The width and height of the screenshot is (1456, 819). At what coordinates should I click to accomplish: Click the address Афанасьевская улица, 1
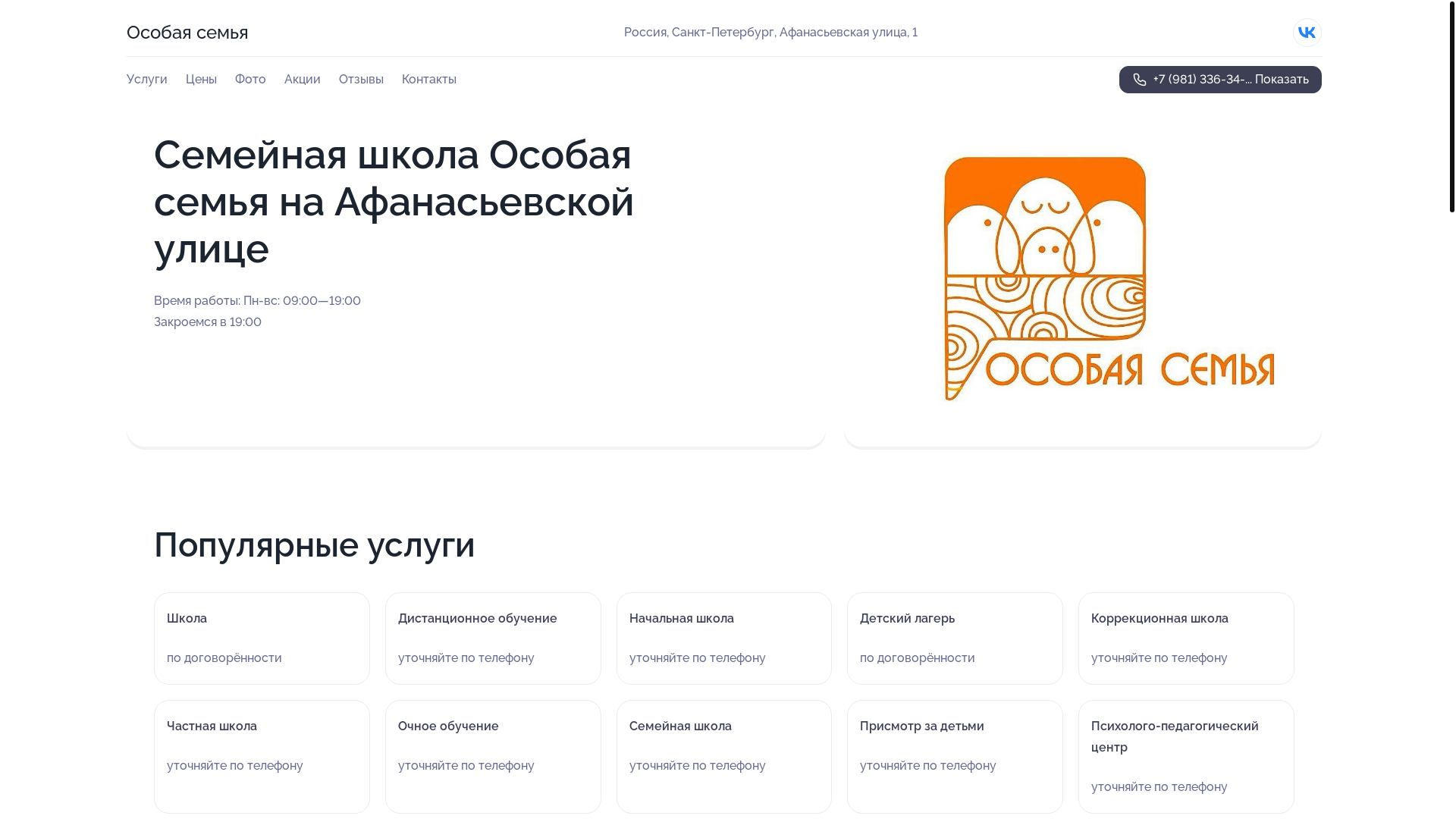pos(770,33)
